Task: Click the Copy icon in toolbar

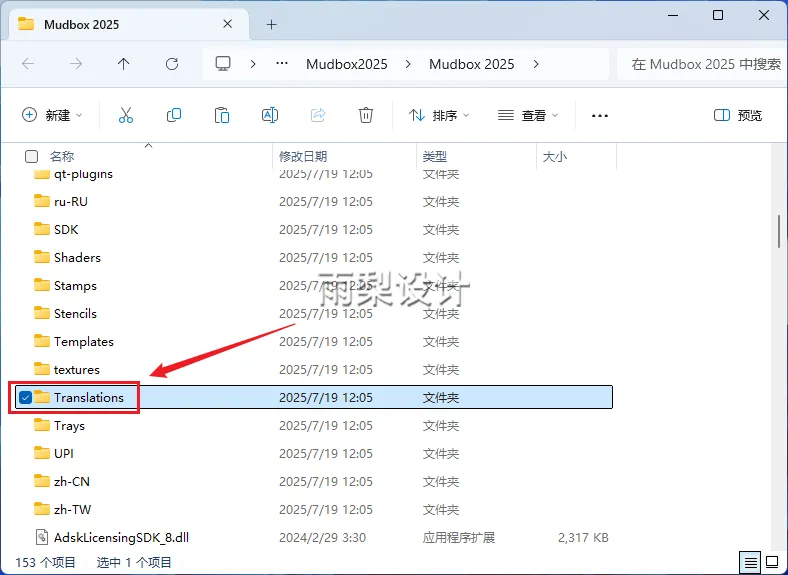Action: click(x=174, y=115)
